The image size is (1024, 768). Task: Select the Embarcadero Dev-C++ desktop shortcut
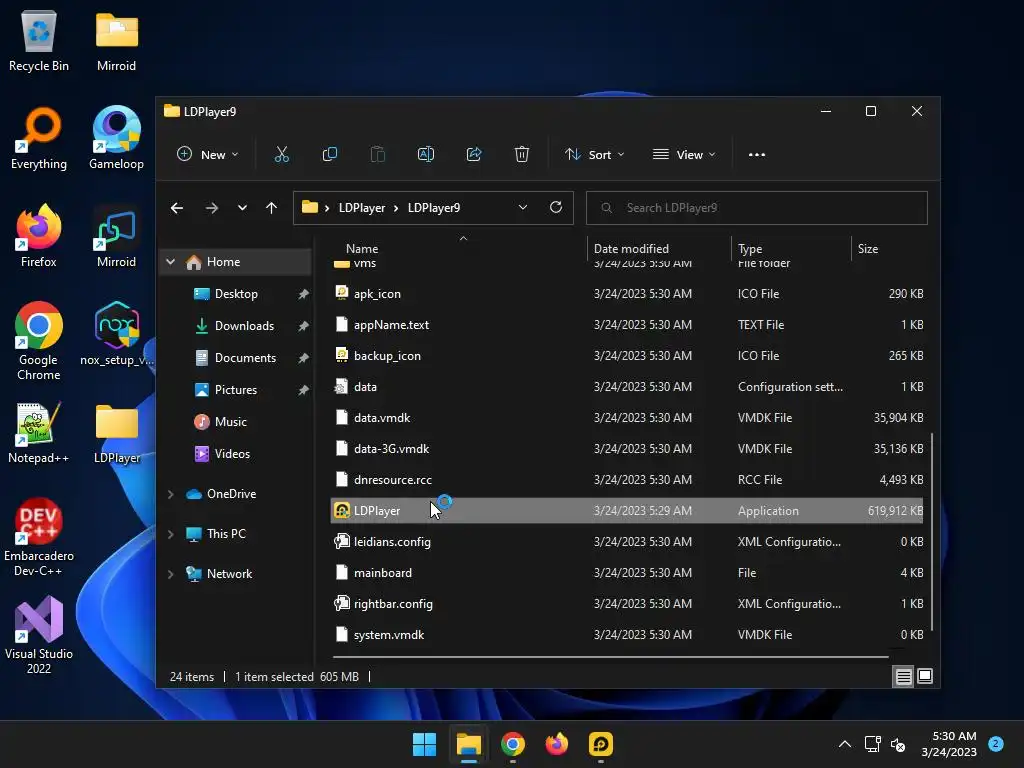point(39,537)
